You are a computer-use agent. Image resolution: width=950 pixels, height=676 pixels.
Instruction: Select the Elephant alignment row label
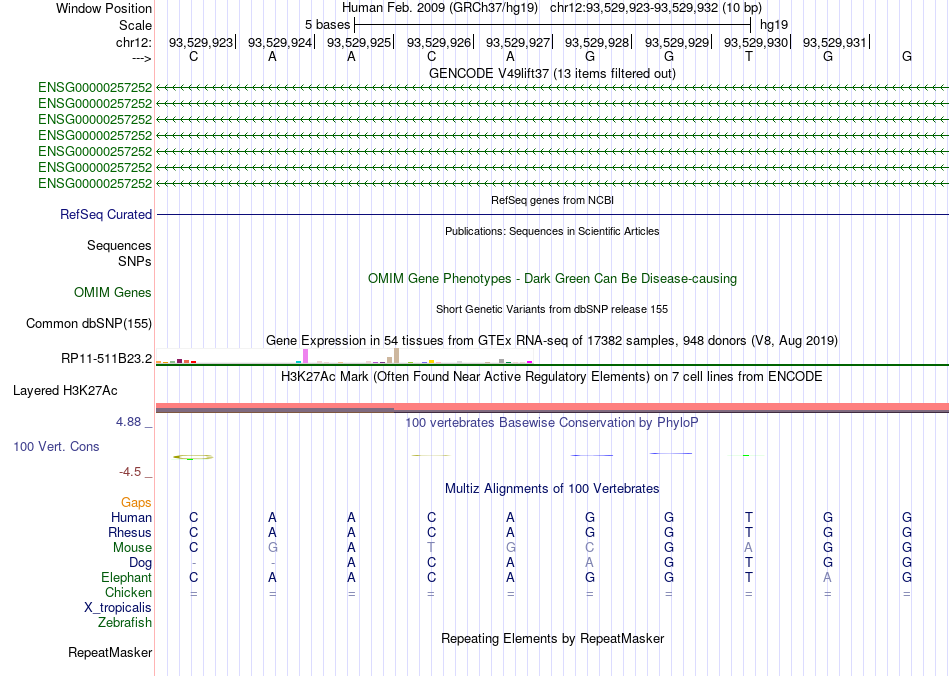(x=126, y=577)
